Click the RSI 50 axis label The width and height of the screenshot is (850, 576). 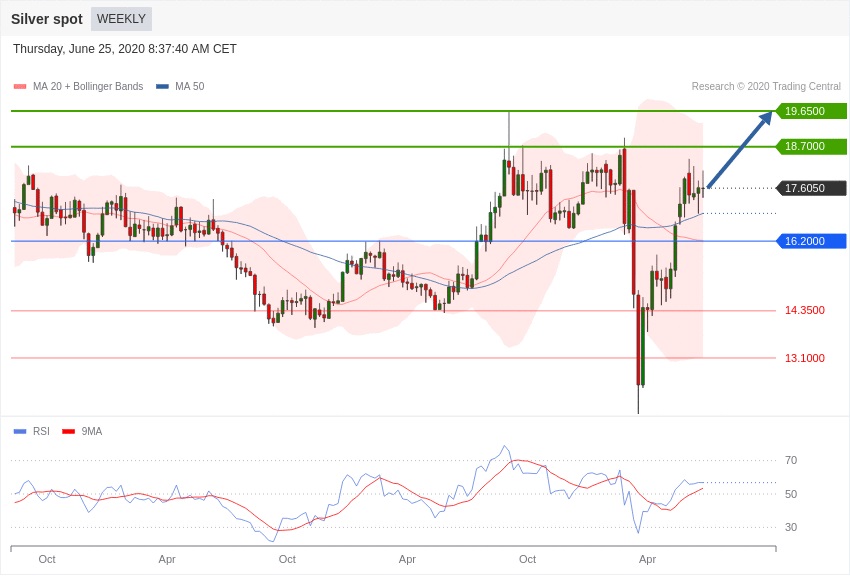[x=791, y=494]
